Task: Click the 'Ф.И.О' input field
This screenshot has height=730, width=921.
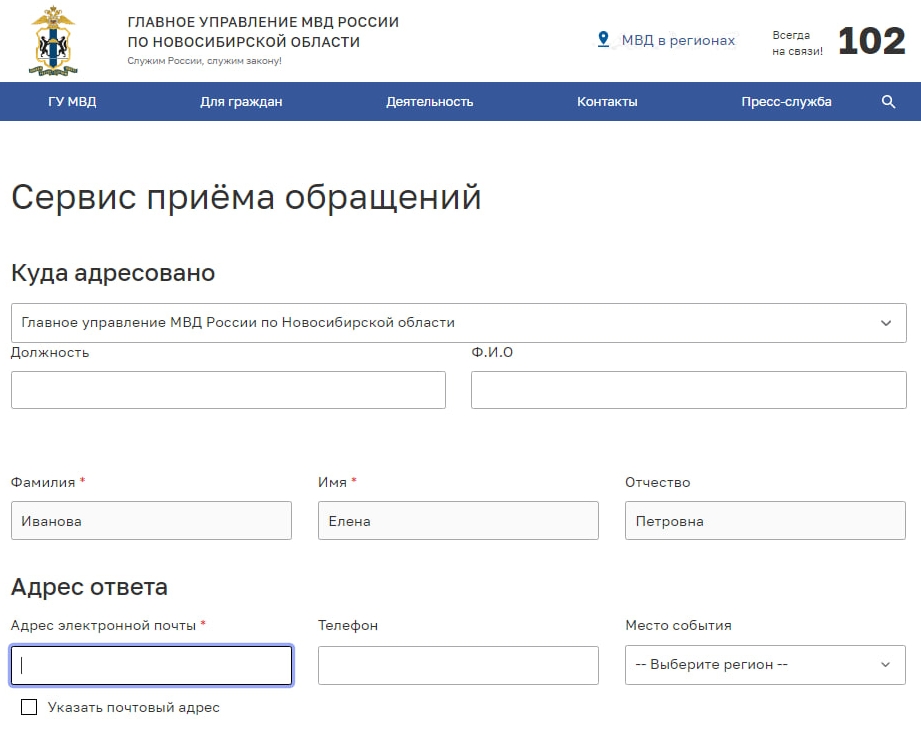Action: click(688, 390)
